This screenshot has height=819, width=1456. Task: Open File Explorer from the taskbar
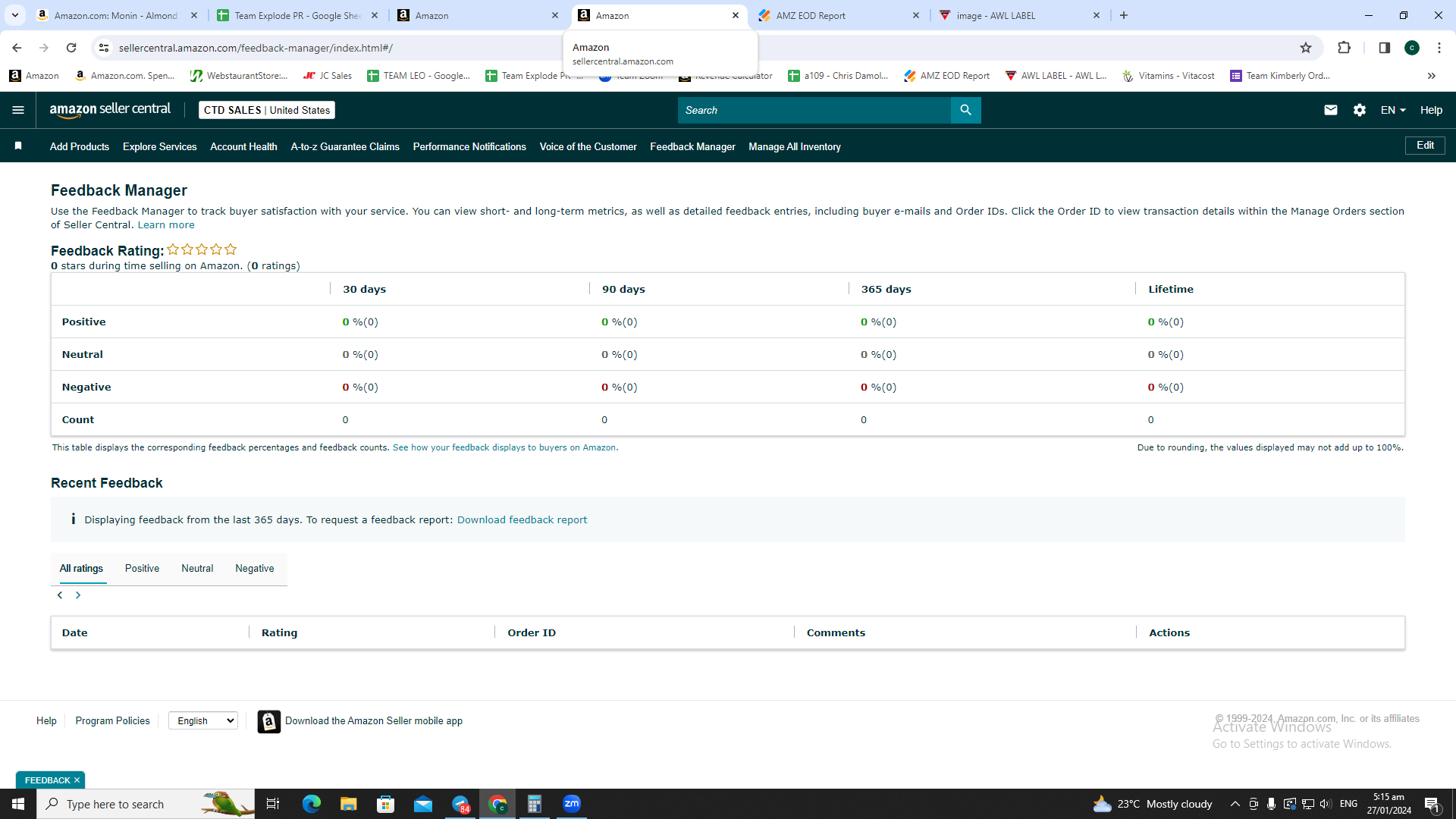pyautogui.click(x=348, y=804)
